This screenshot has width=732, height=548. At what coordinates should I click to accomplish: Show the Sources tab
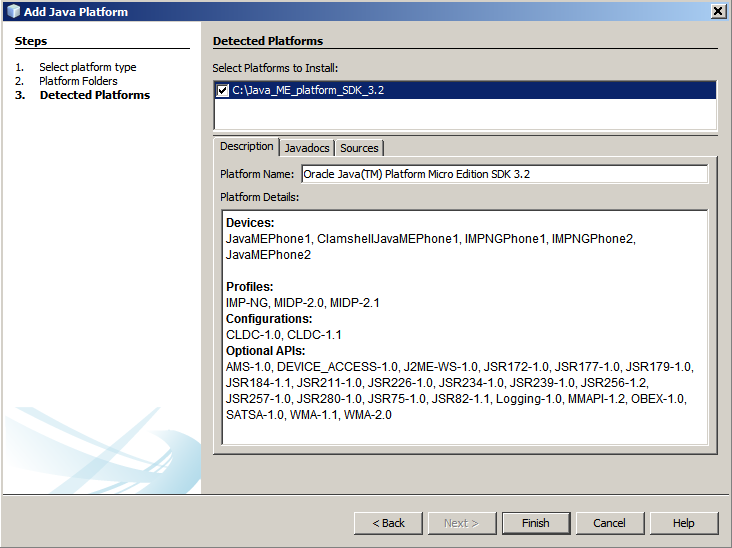click(359, 148)
